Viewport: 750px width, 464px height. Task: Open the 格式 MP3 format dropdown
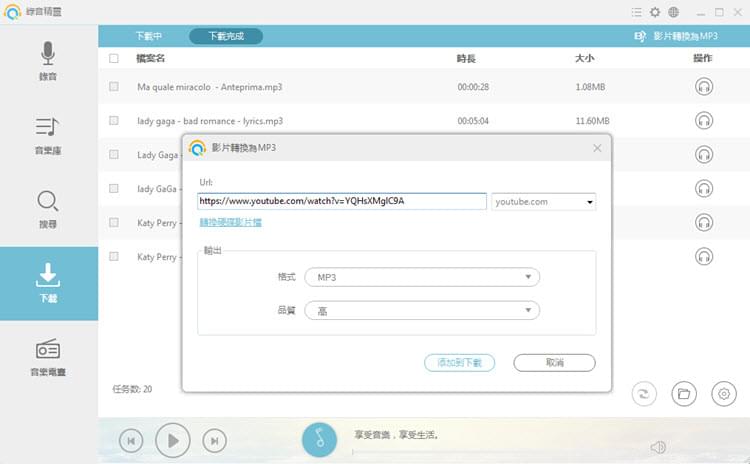[x=422, y=277]
